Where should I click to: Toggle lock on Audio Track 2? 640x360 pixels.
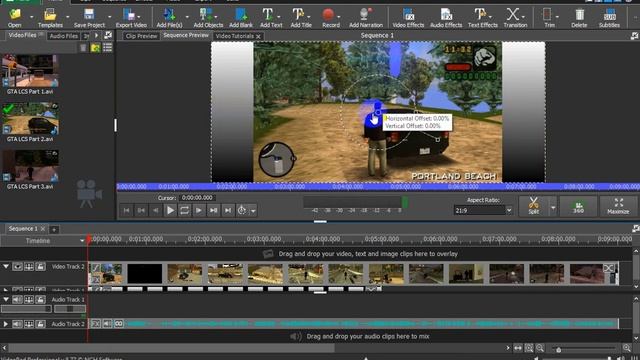click(x=40, y=324)
